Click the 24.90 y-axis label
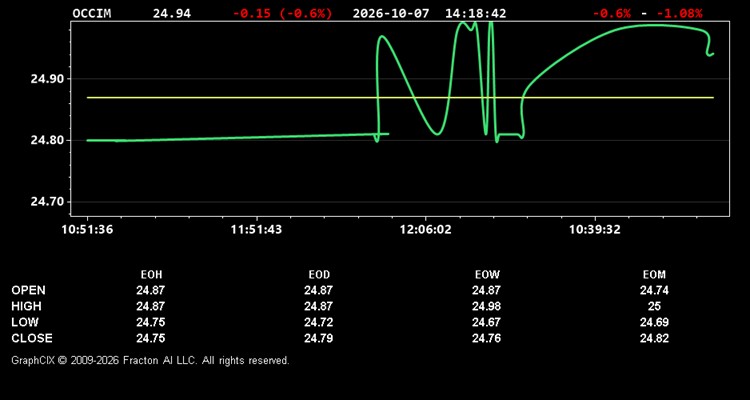Screen dimensions: 750x400 click(x=47, y=79)
